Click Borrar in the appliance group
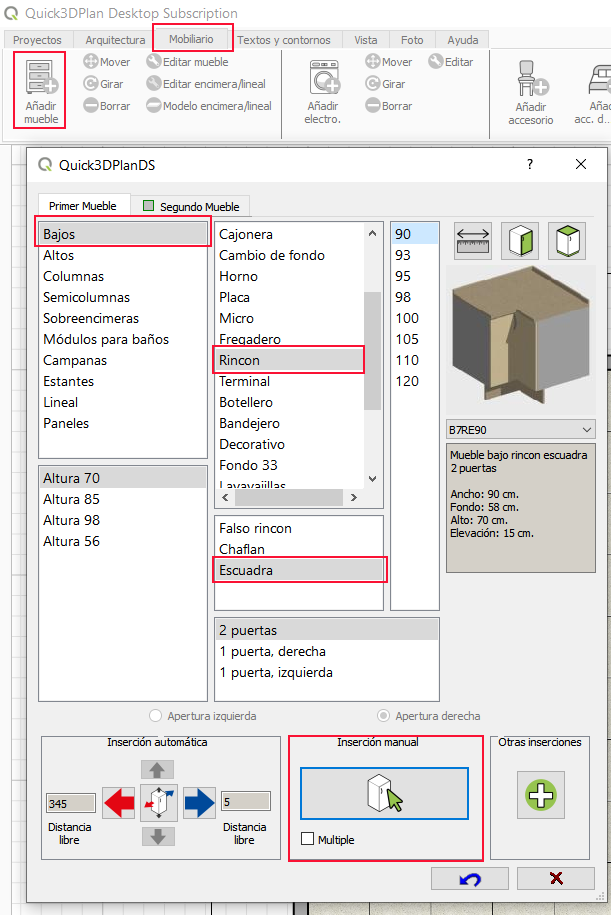This screenshot has height=915, width=611. point(389,106)
